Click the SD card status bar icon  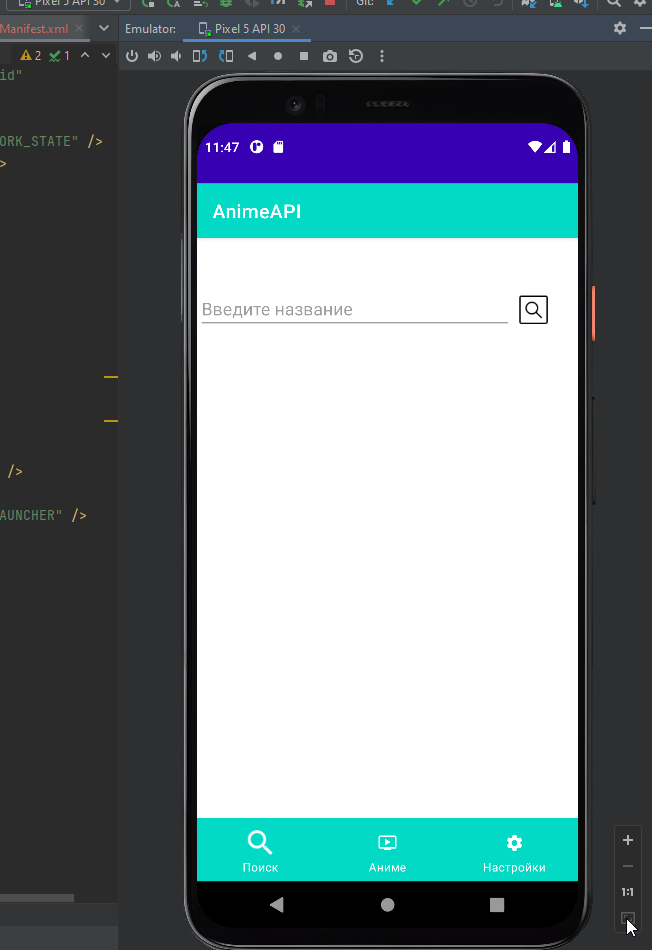pos(278,147)
